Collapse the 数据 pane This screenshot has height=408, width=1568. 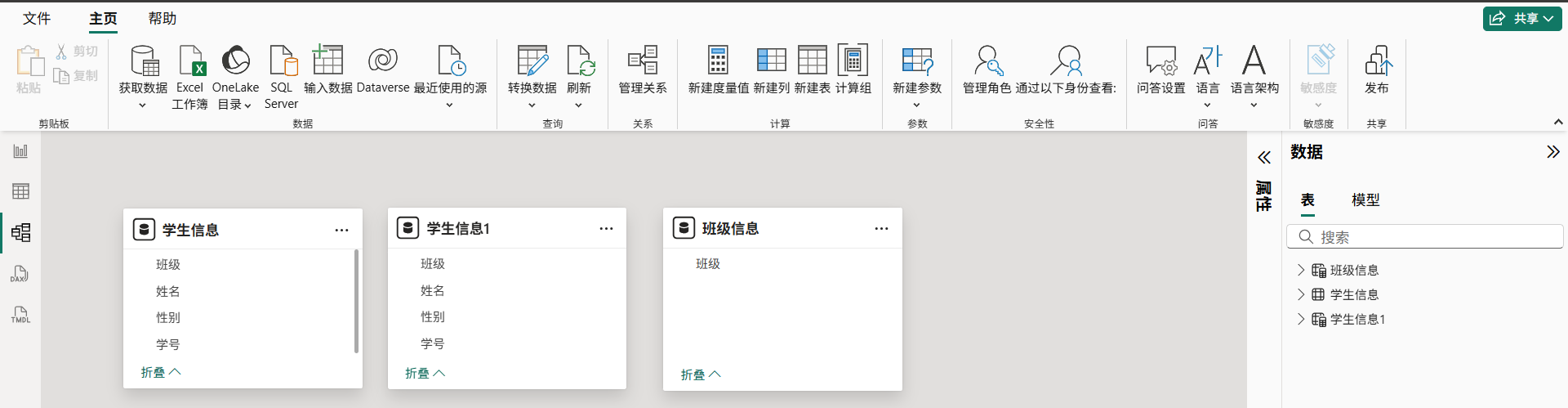[1553, 152]
